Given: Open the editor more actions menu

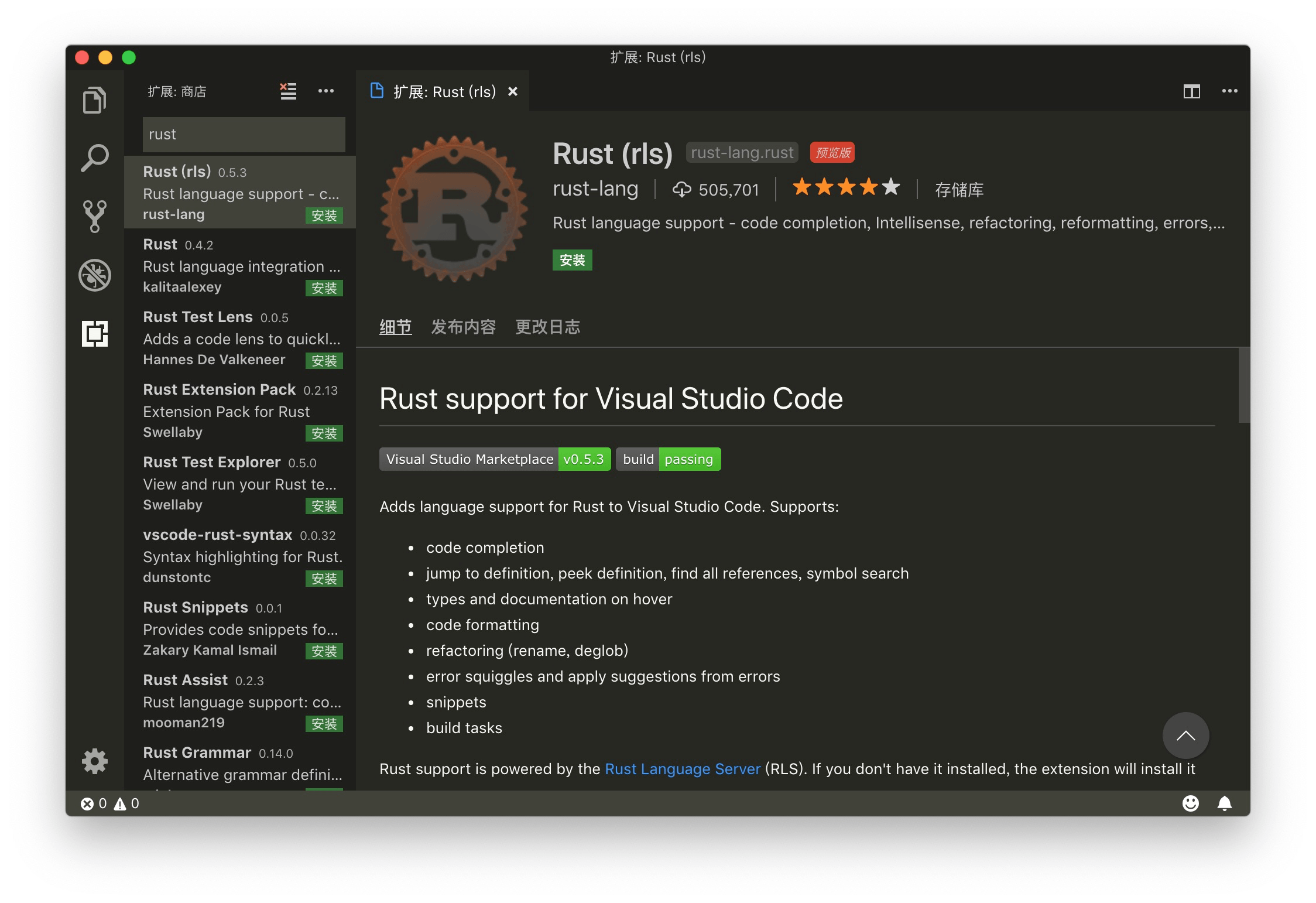Looking at the screenshot, I should point(1229,91).
